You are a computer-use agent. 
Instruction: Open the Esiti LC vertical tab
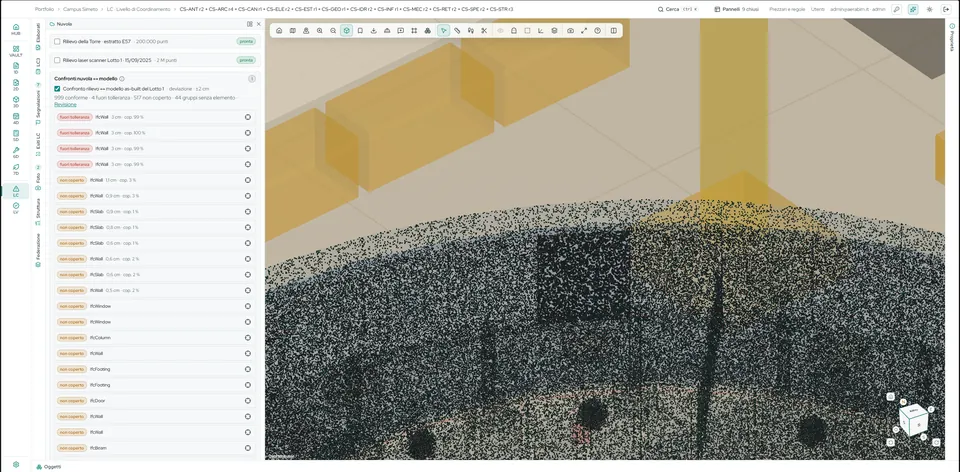coord(39,144)
